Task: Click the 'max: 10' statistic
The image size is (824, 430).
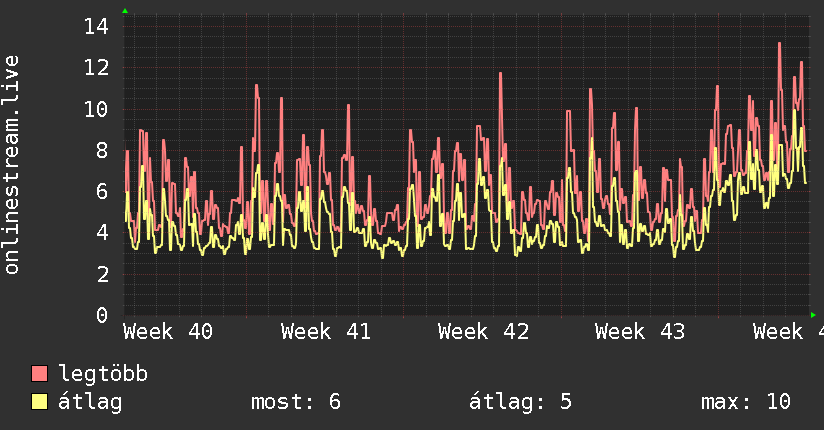Action: pos(746,402)
